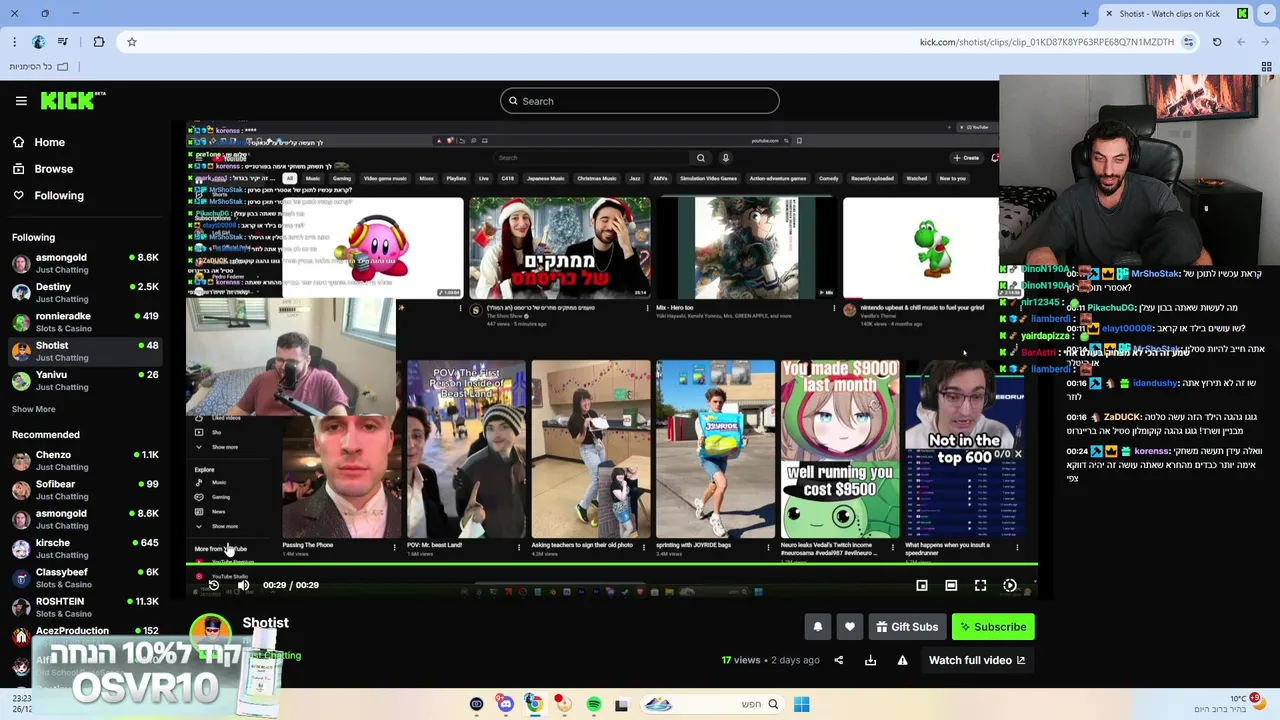Click the kick.com address bar URL
The width and height of the screenshot is (1280, 720).
1047,42
